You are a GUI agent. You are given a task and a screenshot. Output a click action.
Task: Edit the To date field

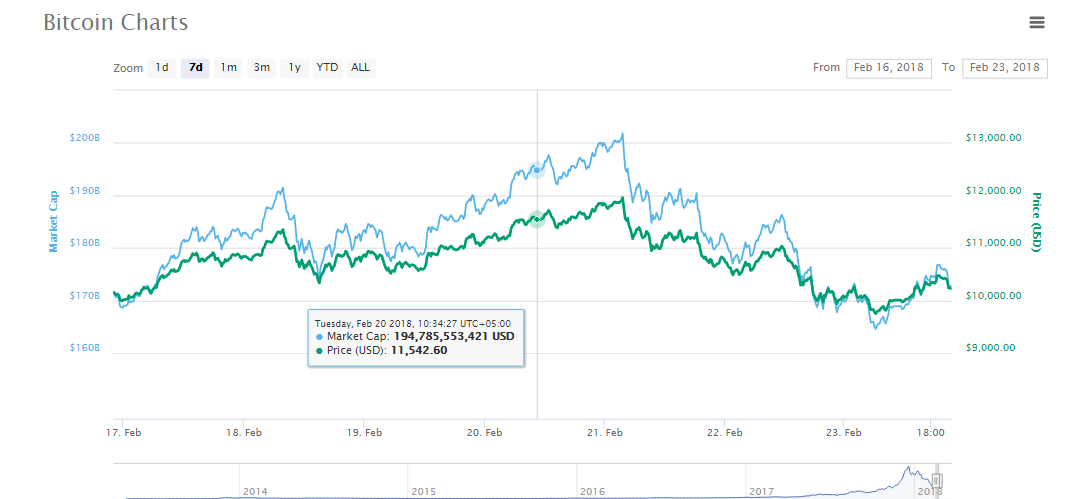coord(1004,68)
